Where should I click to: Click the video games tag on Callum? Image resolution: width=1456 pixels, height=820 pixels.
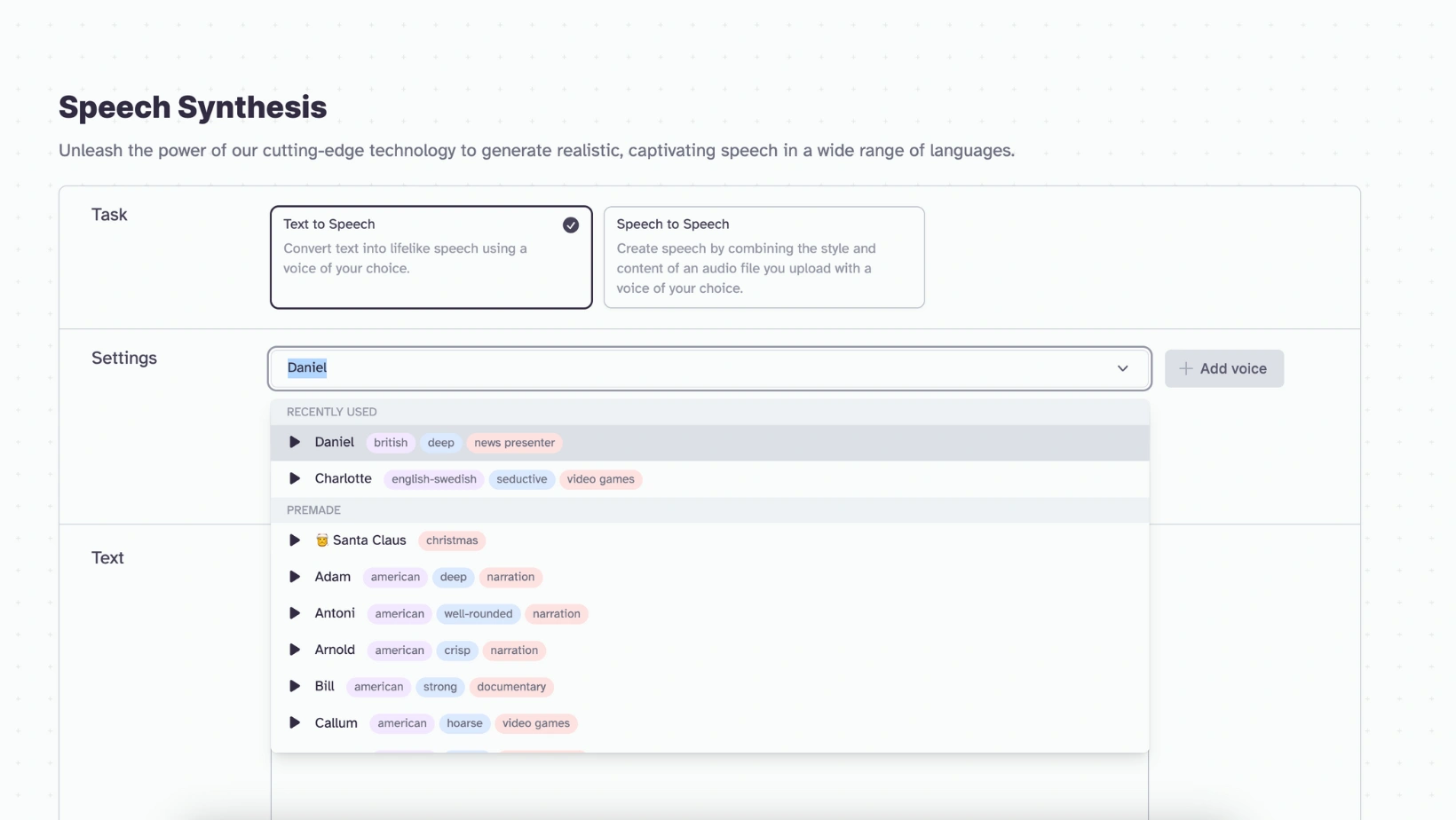coord(536,723)
